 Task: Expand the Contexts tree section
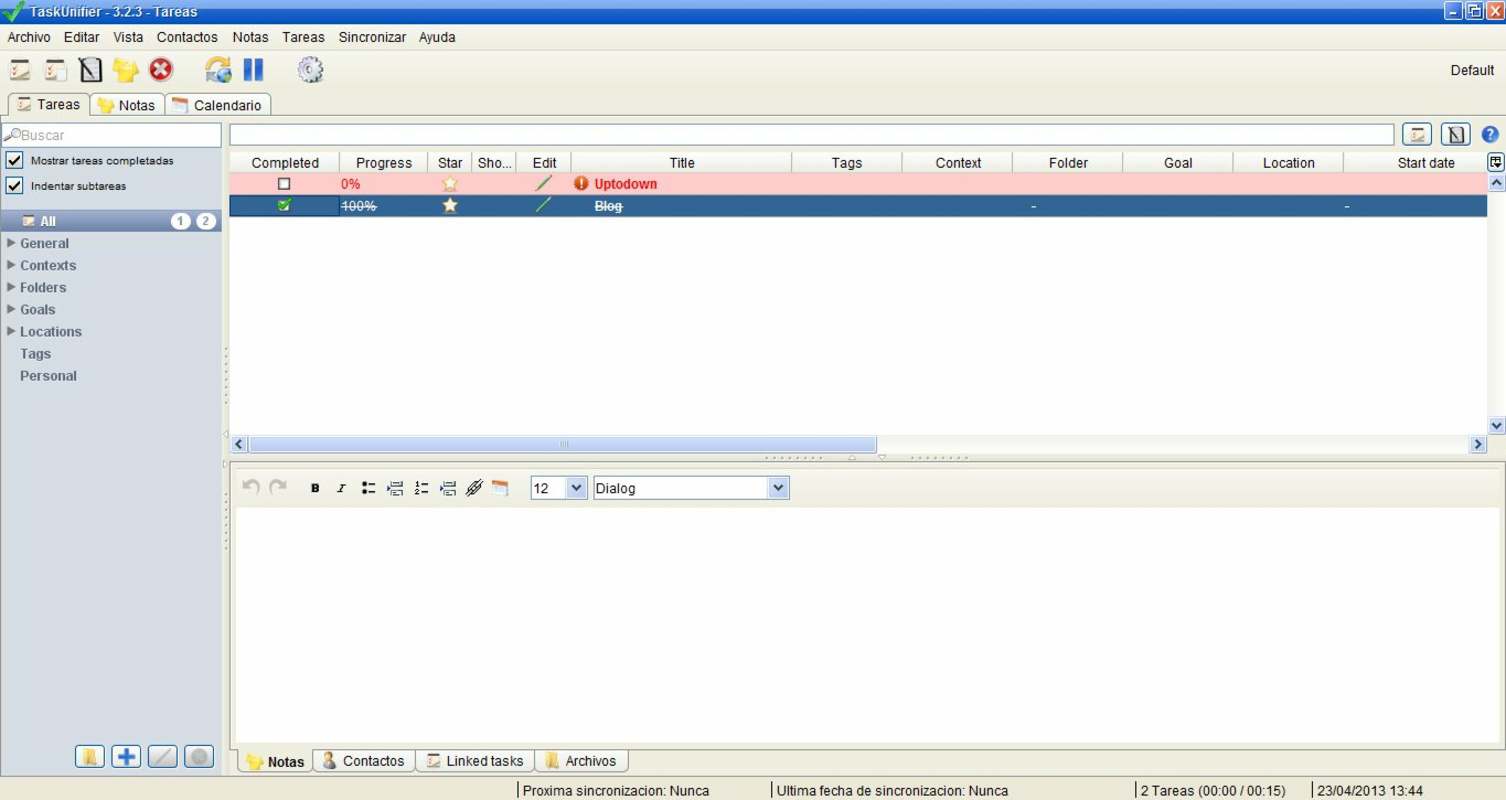11,265
